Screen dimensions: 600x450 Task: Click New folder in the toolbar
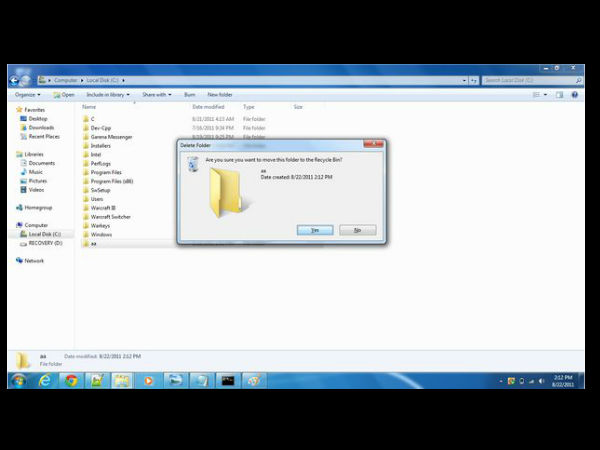tap(220, 95)
